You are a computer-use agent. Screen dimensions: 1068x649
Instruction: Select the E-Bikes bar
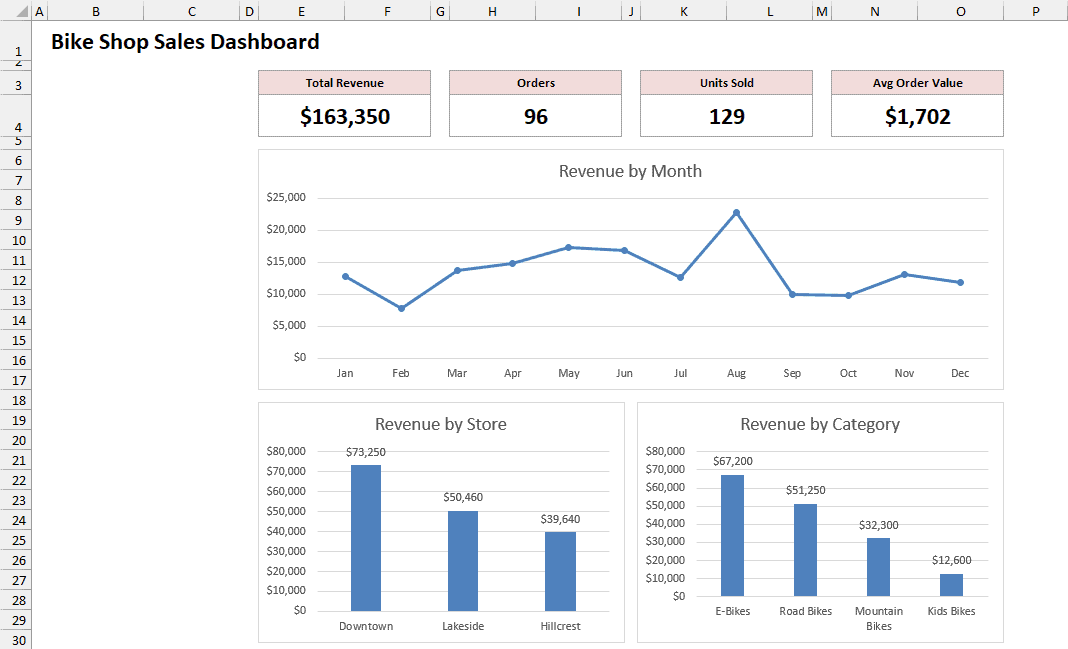coord(732,535)
